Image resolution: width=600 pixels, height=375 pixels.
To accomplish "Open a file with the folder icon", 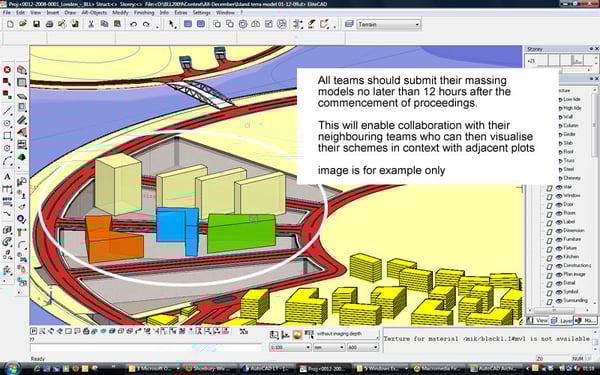I will [x=23, y=24].
